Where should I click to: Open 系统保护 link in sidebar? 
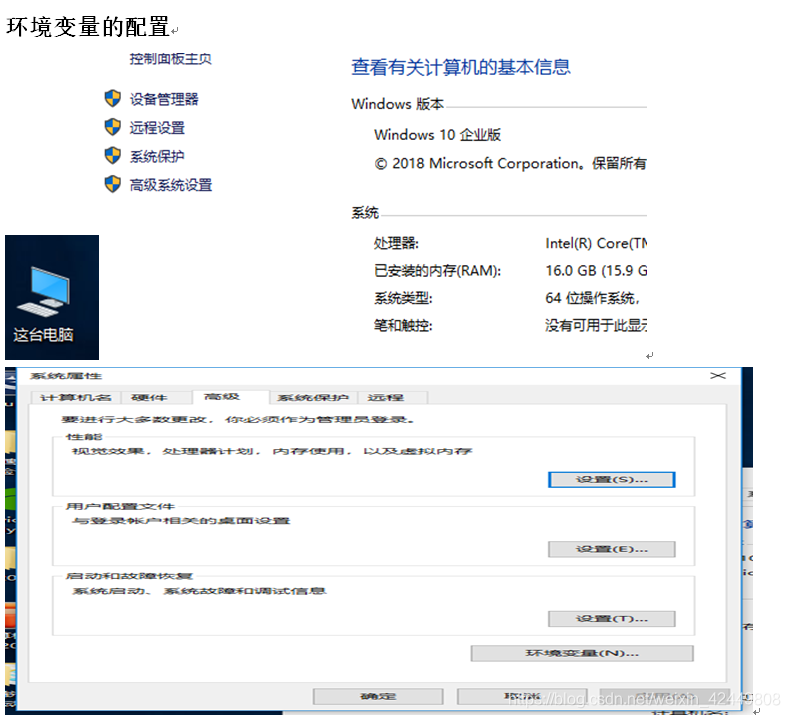click(x=157, y=156)
